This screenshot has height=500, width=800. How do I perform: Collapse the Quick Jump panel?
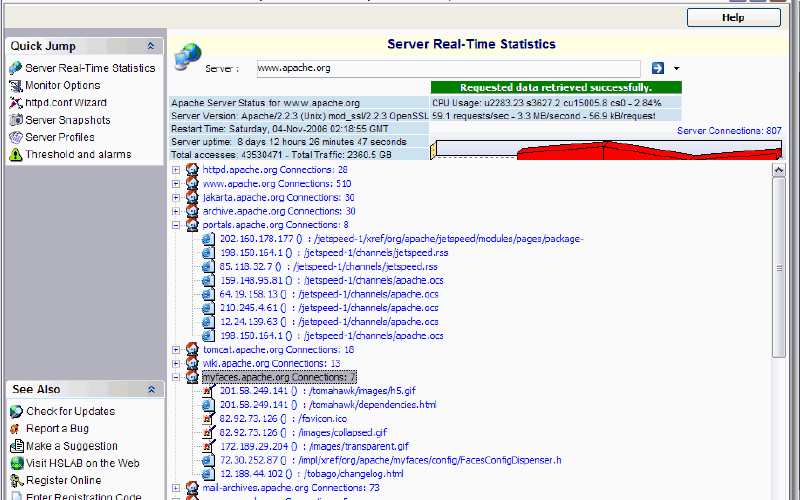150,46
